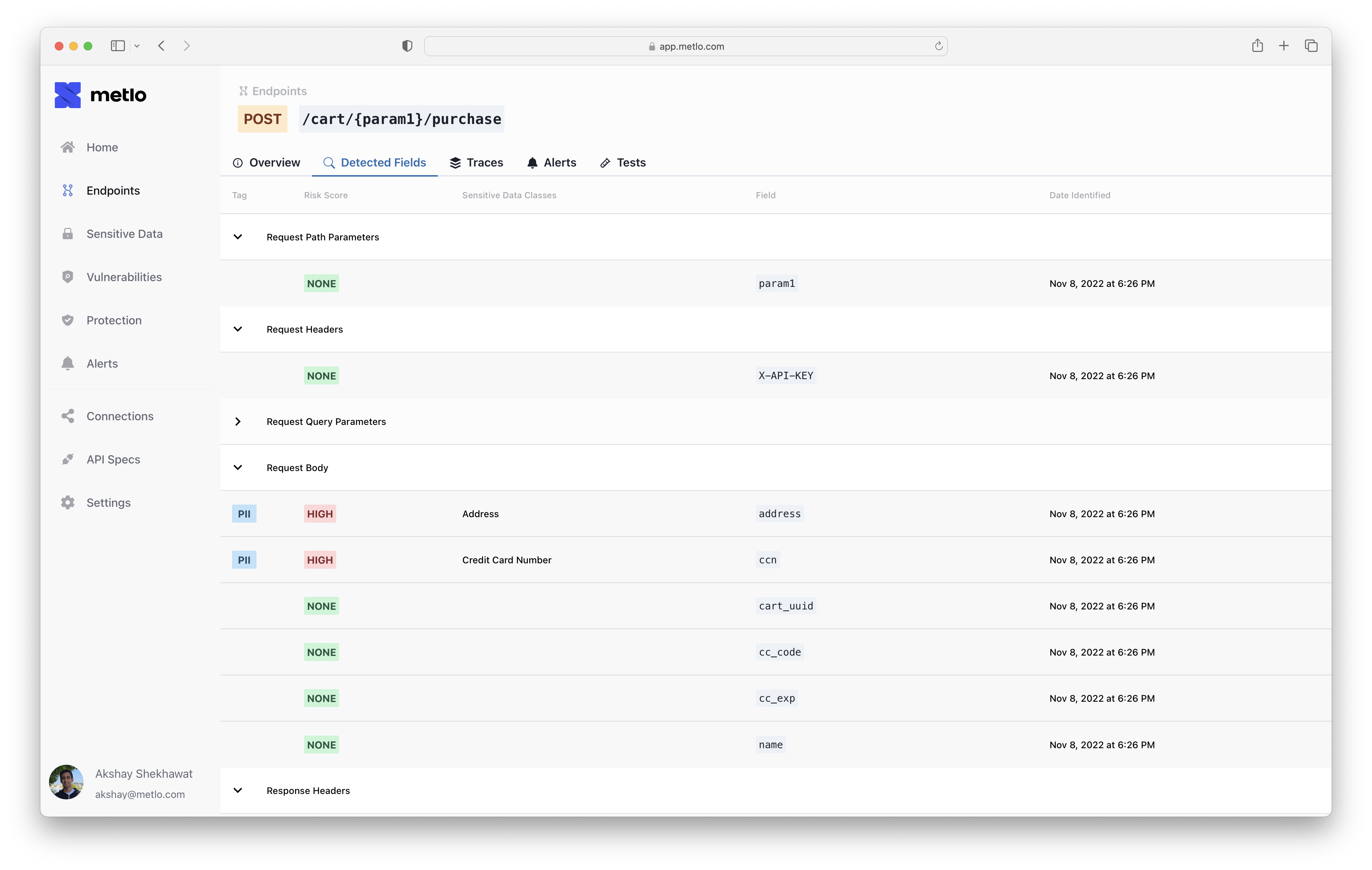Click the Overview tab
The width and height of the screenshot is (1372, 870).
point(267,163)
